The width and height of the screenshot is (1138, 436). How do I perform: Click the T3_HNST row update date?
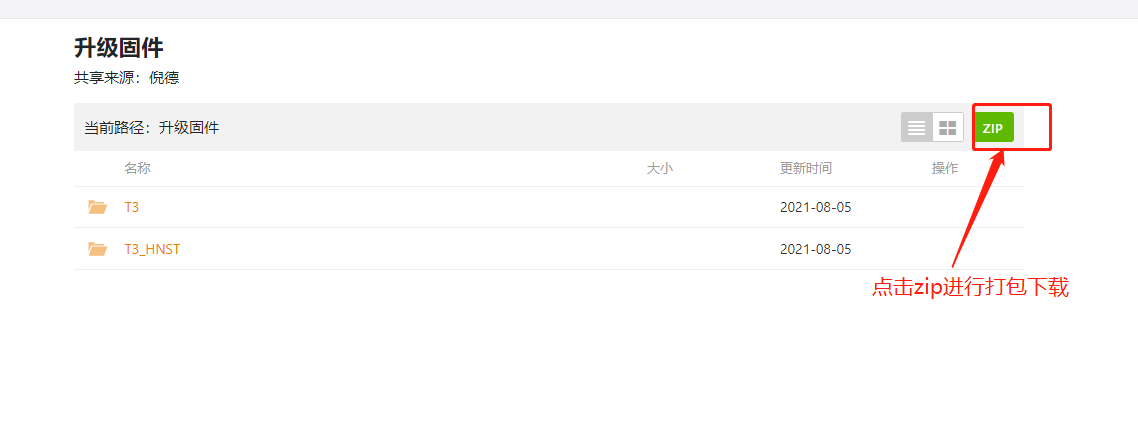click(815, 249)
